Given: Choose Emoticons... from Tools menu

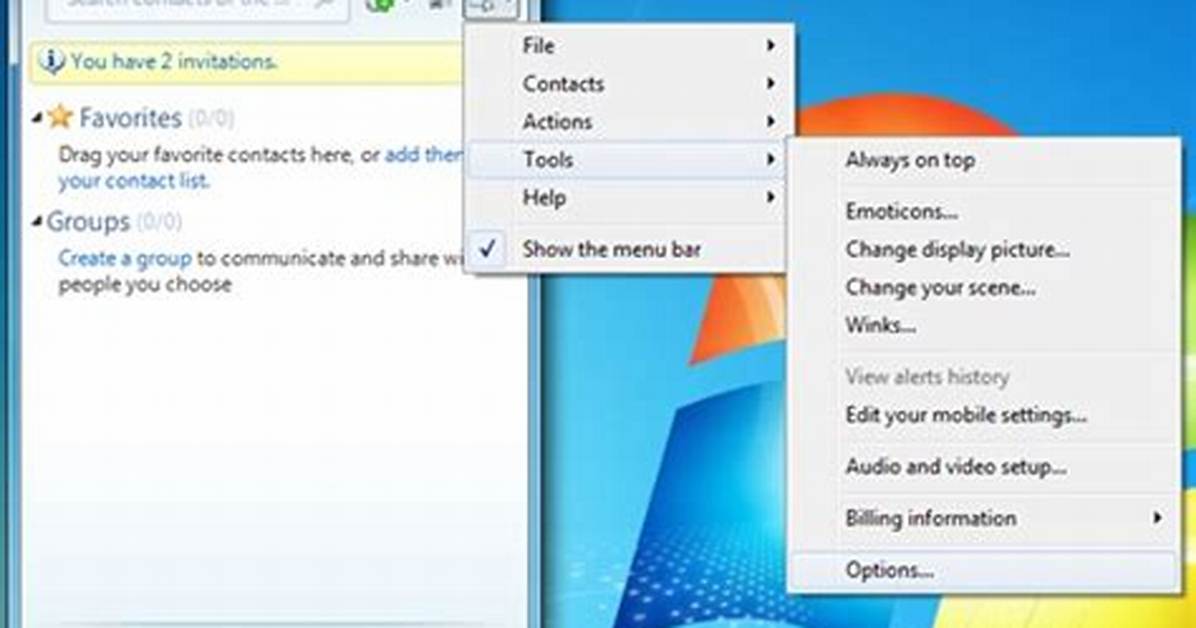Looking at the screenshot, I should pos(983,211).
